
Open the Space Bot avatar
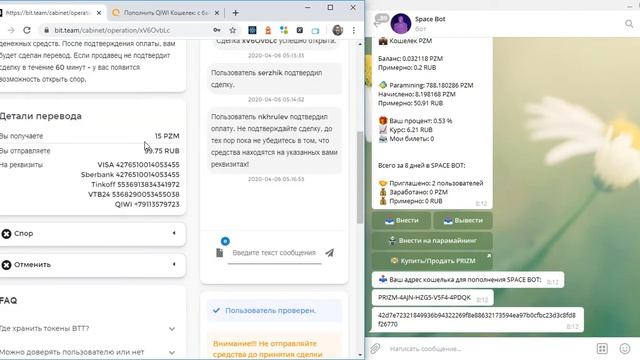401,23
